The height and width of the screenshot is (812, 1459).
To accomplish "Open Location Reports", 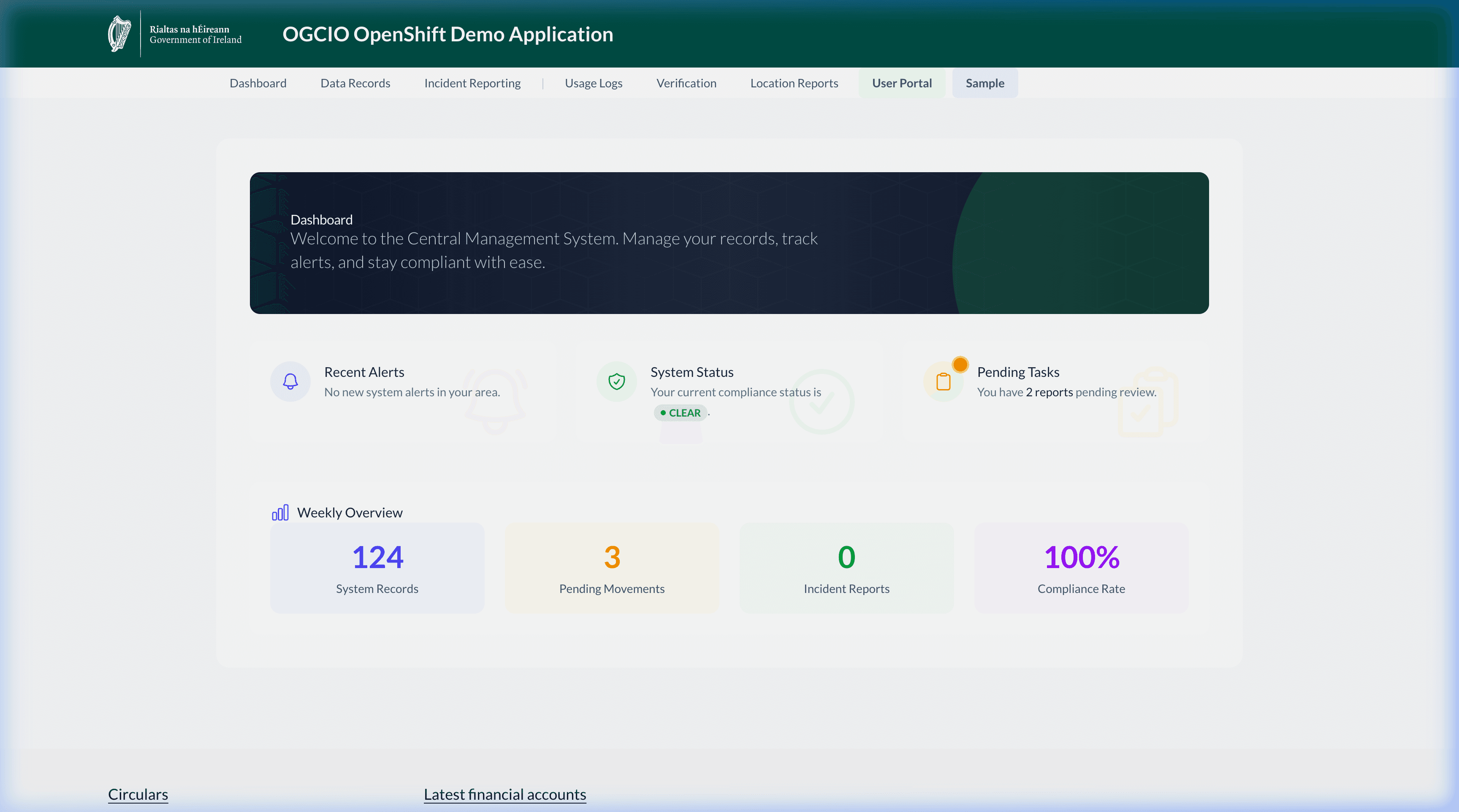I will tap(794, 83).
